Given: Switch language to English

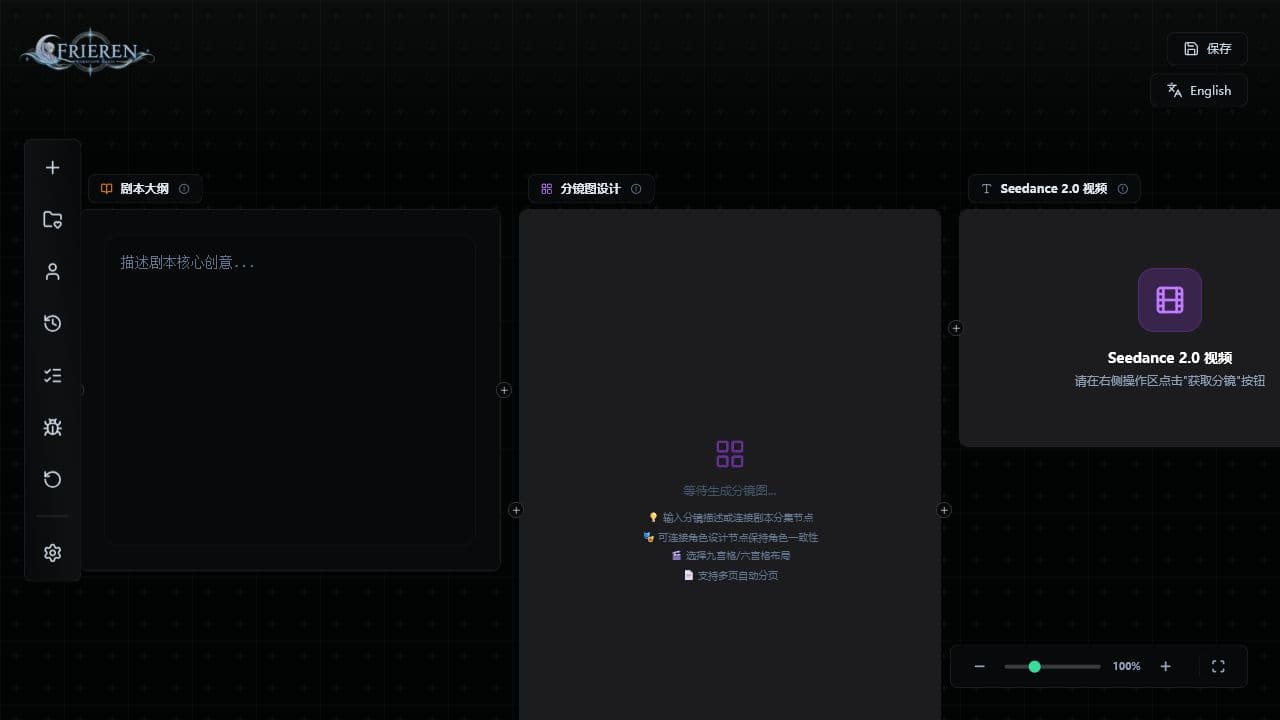Looking at the screenshot, I should (x=1199, y=90).
